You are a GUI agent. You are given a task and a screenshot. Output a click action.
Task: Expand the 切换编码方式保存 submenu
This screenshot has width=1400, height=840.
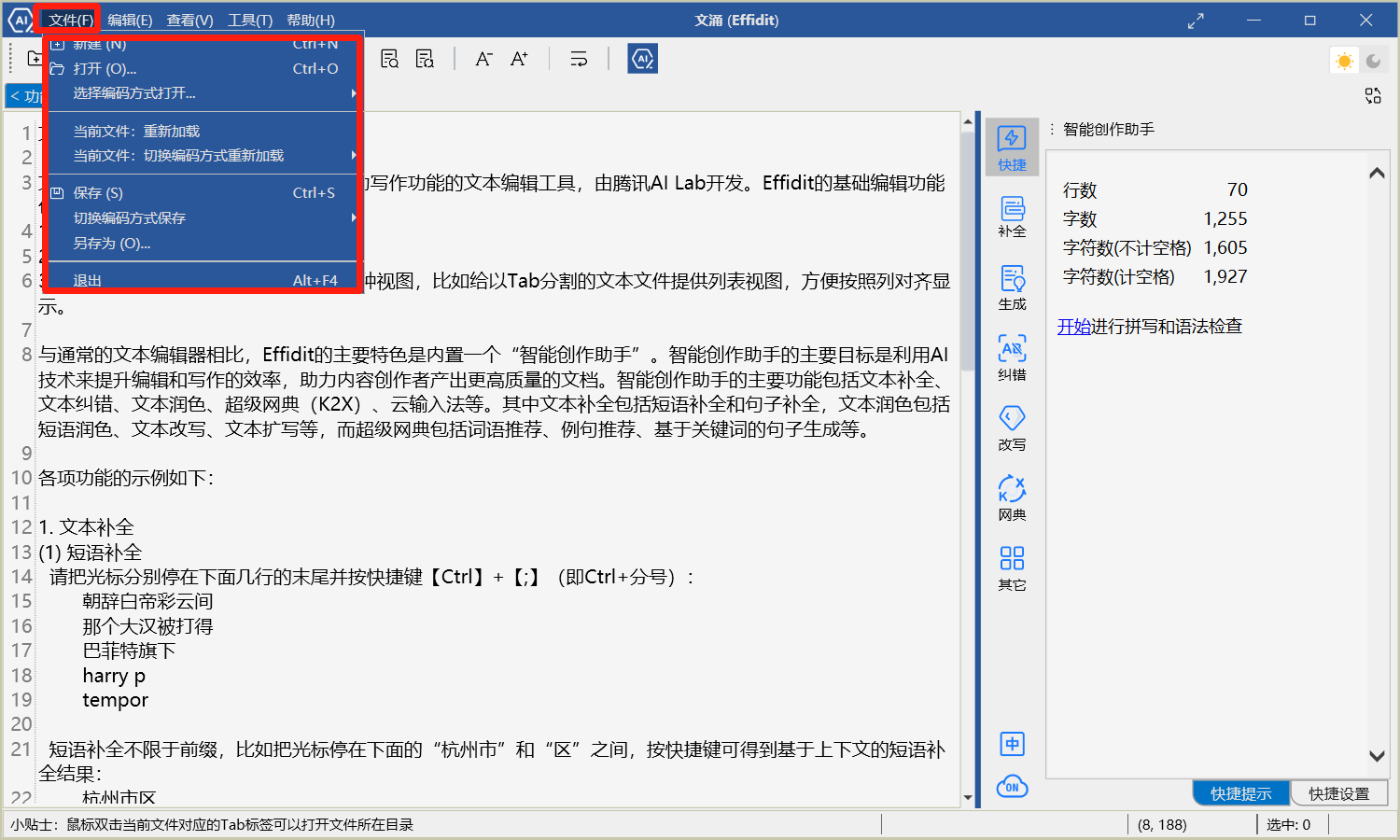click(202, 218)
